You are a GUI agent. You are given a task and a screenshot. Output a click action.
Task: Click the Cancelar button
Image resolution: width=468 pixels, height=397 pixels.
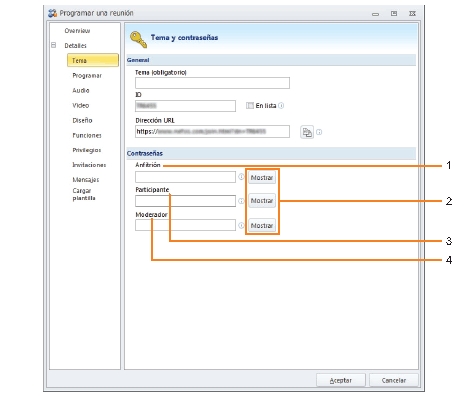[394, 380]
